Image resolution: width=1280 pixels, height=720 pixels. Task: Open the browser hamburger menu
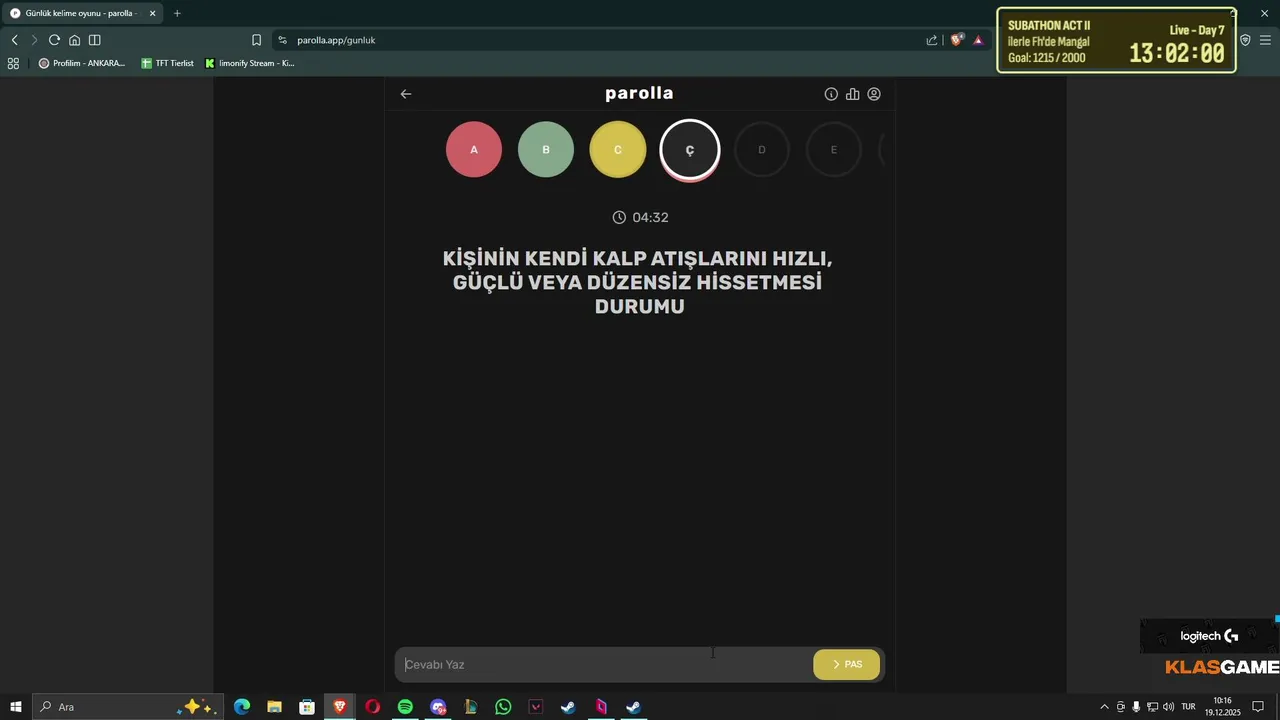1265,40
